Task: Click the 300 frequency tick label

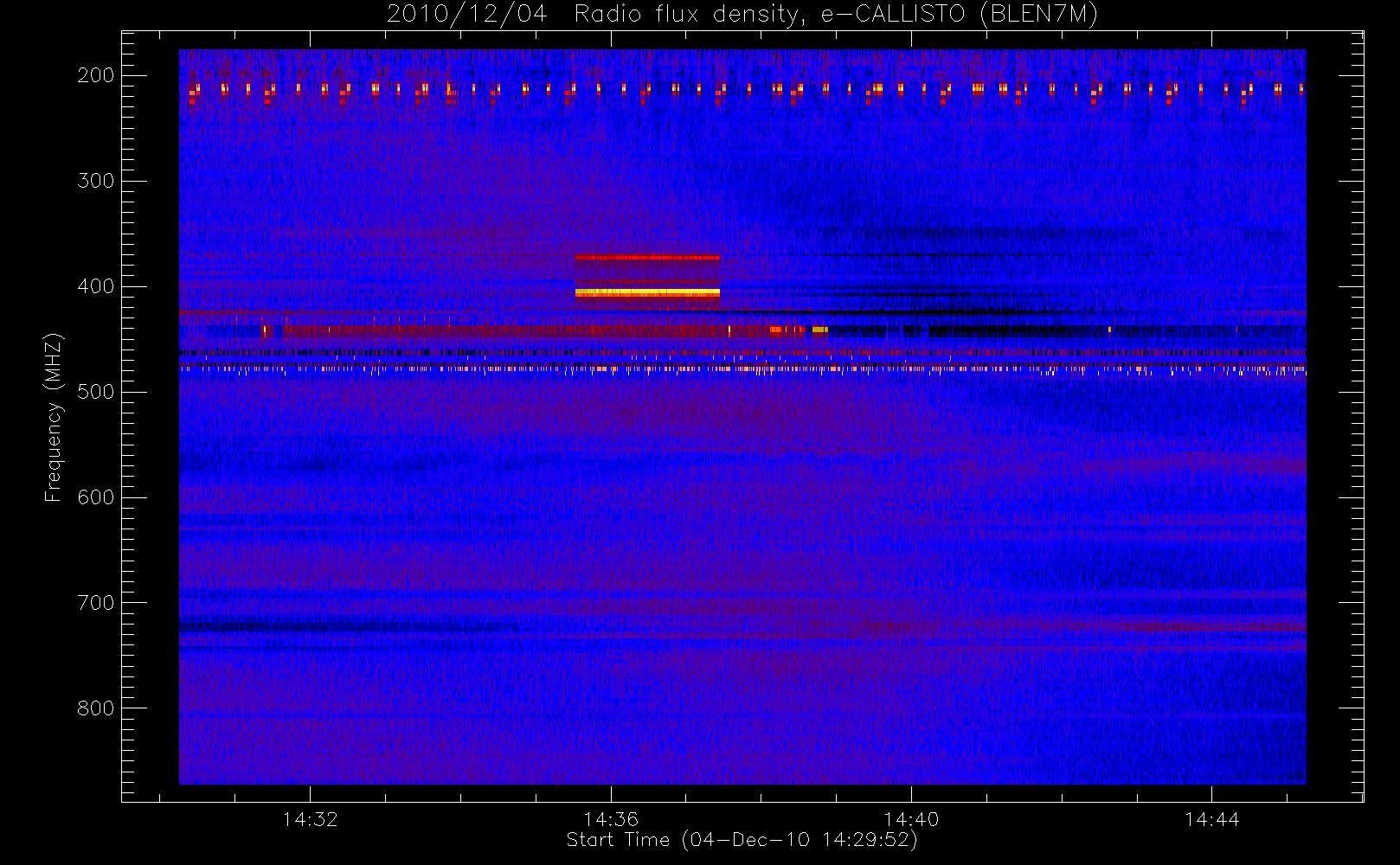Action: click(x=96, y=181)
